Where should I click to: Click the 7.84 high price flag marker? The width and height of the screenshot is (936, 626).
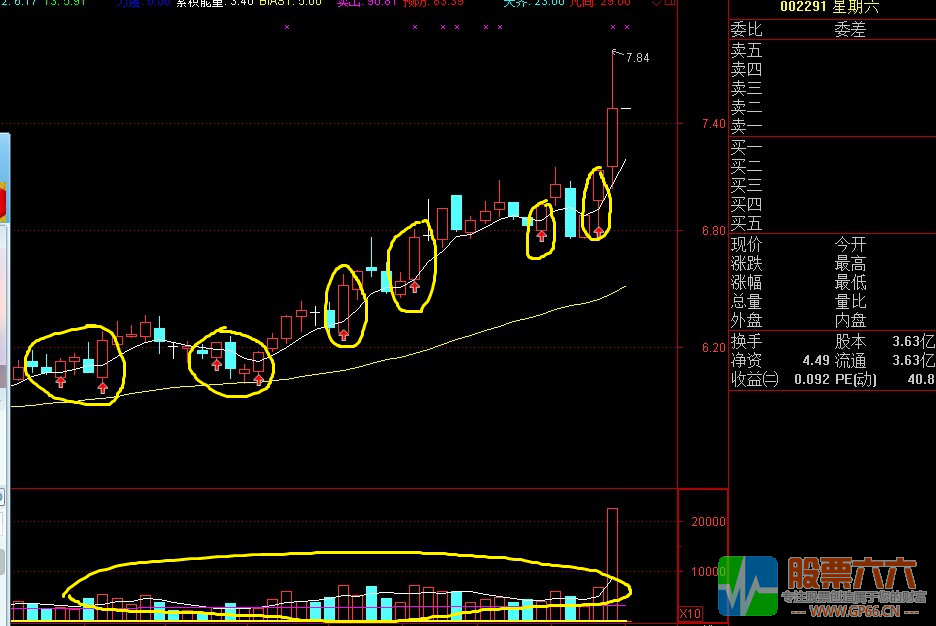pyautogui.click(x=636, y=58)
